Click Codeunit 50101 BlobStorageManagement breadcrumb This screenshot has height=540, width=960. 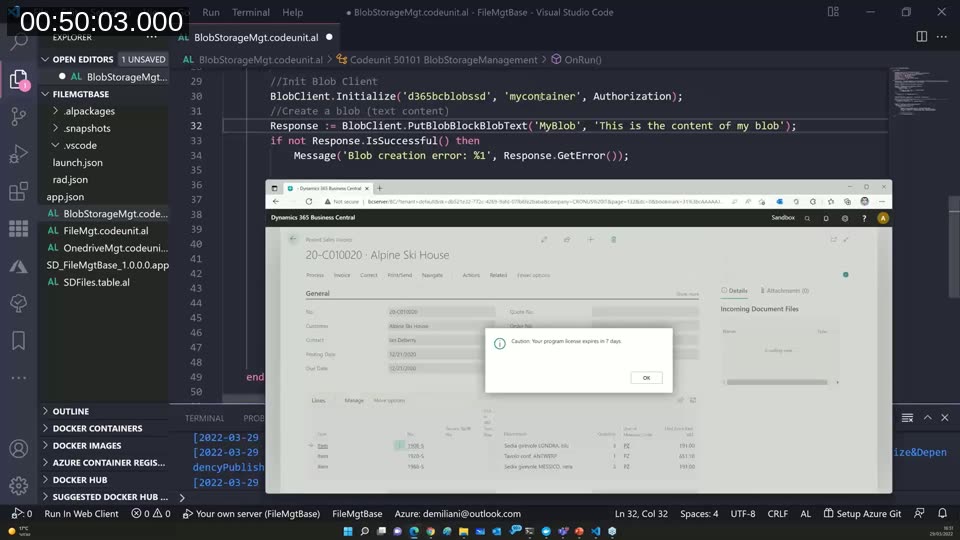(437, 59)
